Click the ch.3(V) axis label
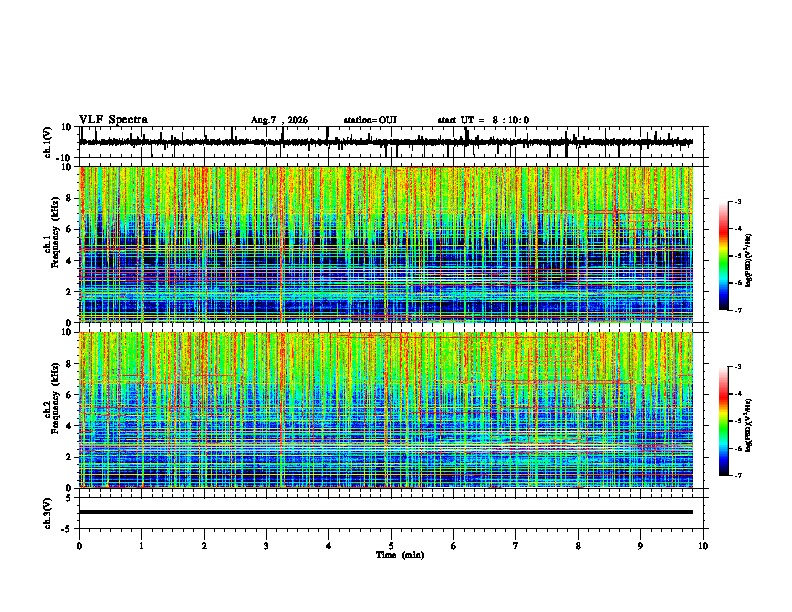 pos(48,513)
